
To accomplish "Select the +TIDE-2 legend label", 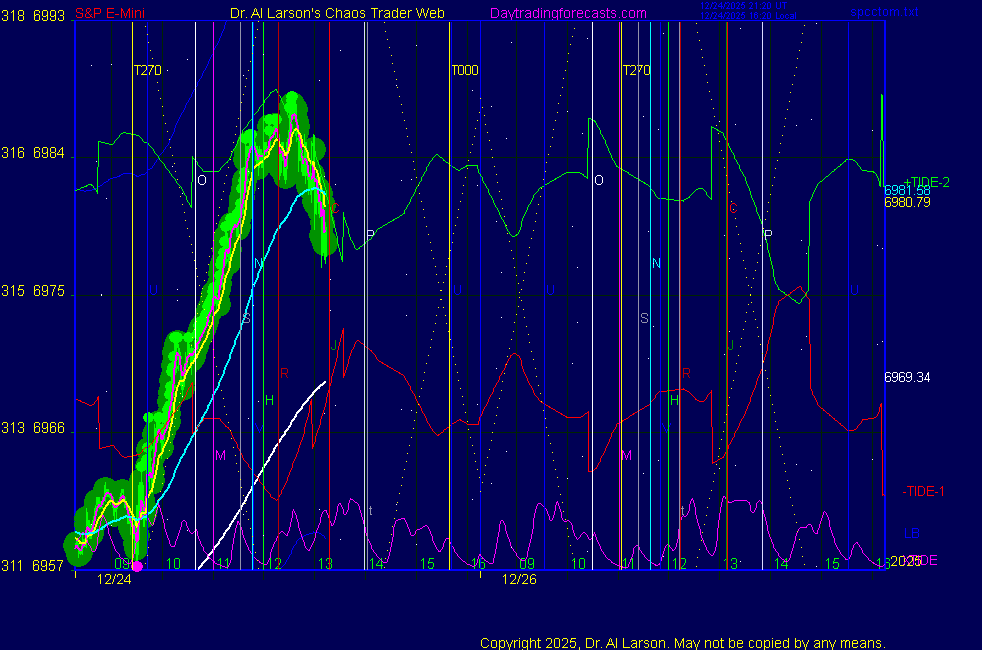I will point(926,181).
